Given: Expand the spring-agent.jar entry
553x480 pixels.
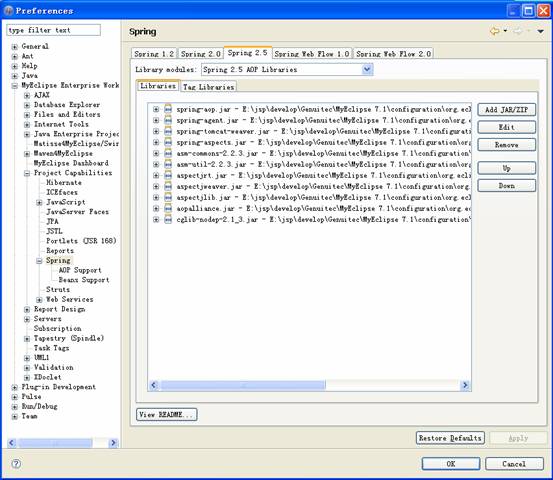Looking at the screenshot, I should point(156,120).
